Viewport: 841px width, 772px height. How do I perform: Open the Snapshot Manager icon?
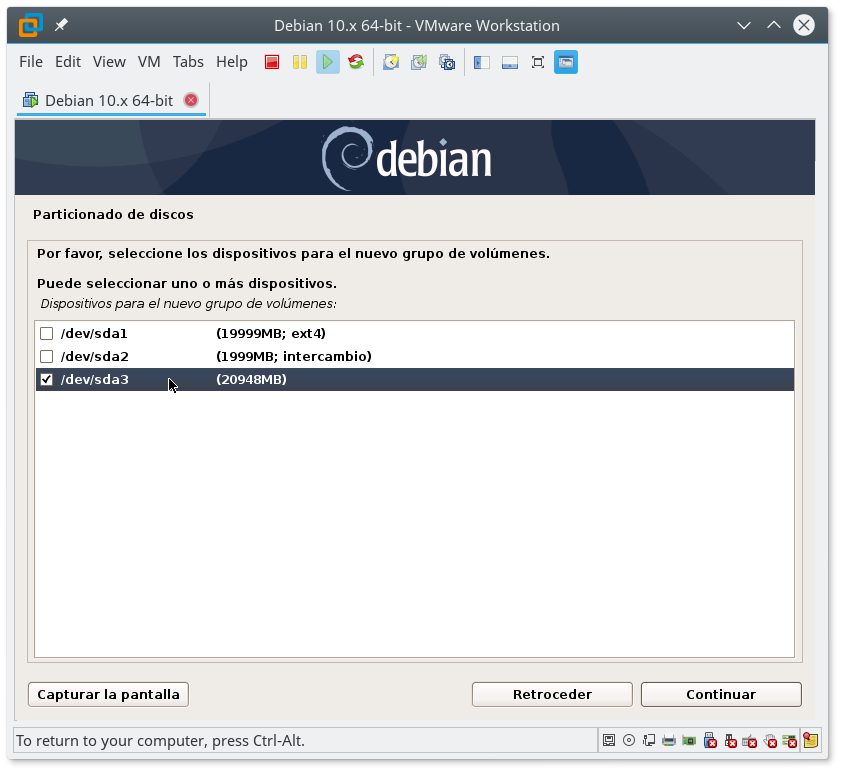click(x=447, y=62)
